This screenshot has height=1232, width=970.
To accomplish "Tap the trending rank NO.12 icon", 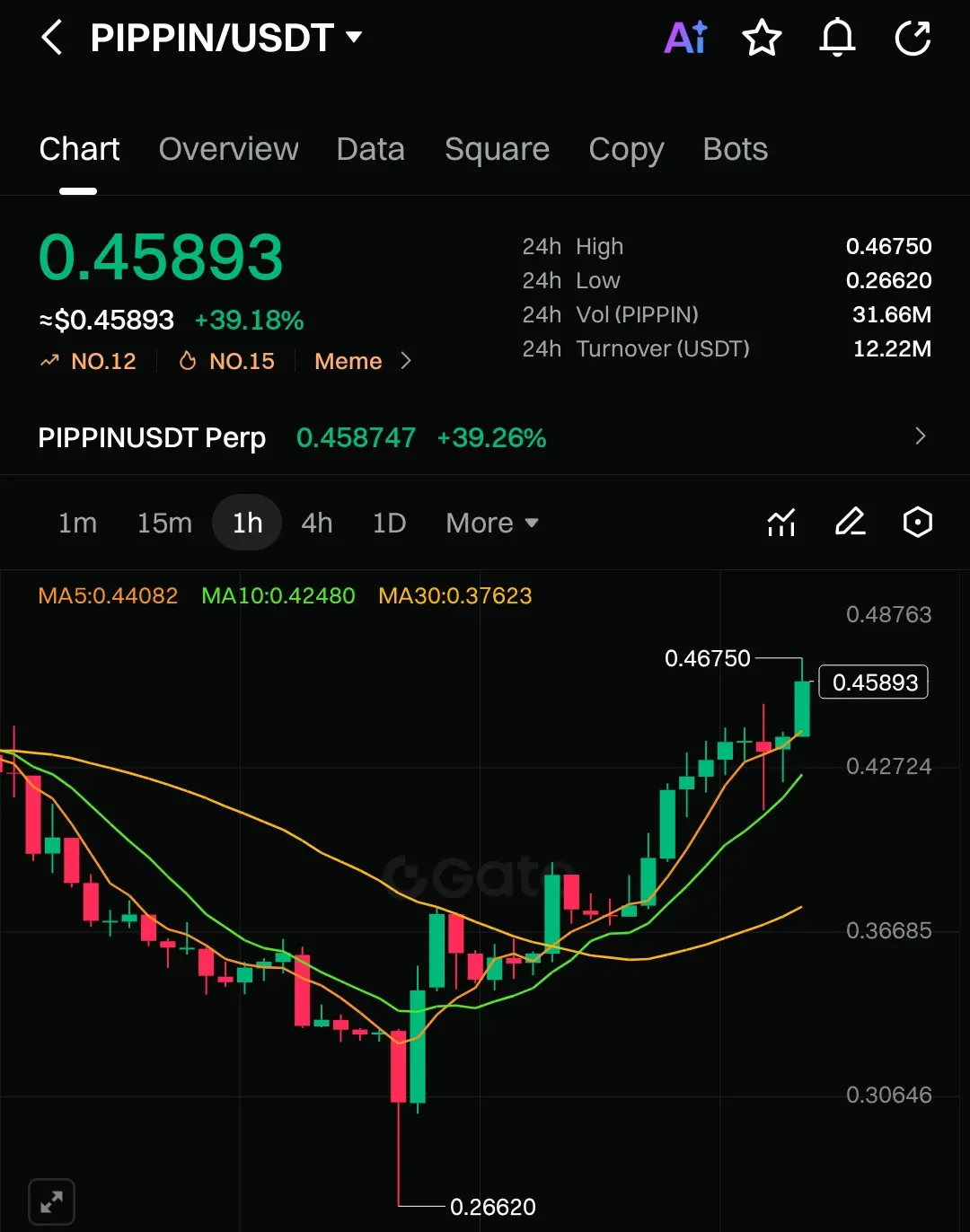I will (49, 361).
